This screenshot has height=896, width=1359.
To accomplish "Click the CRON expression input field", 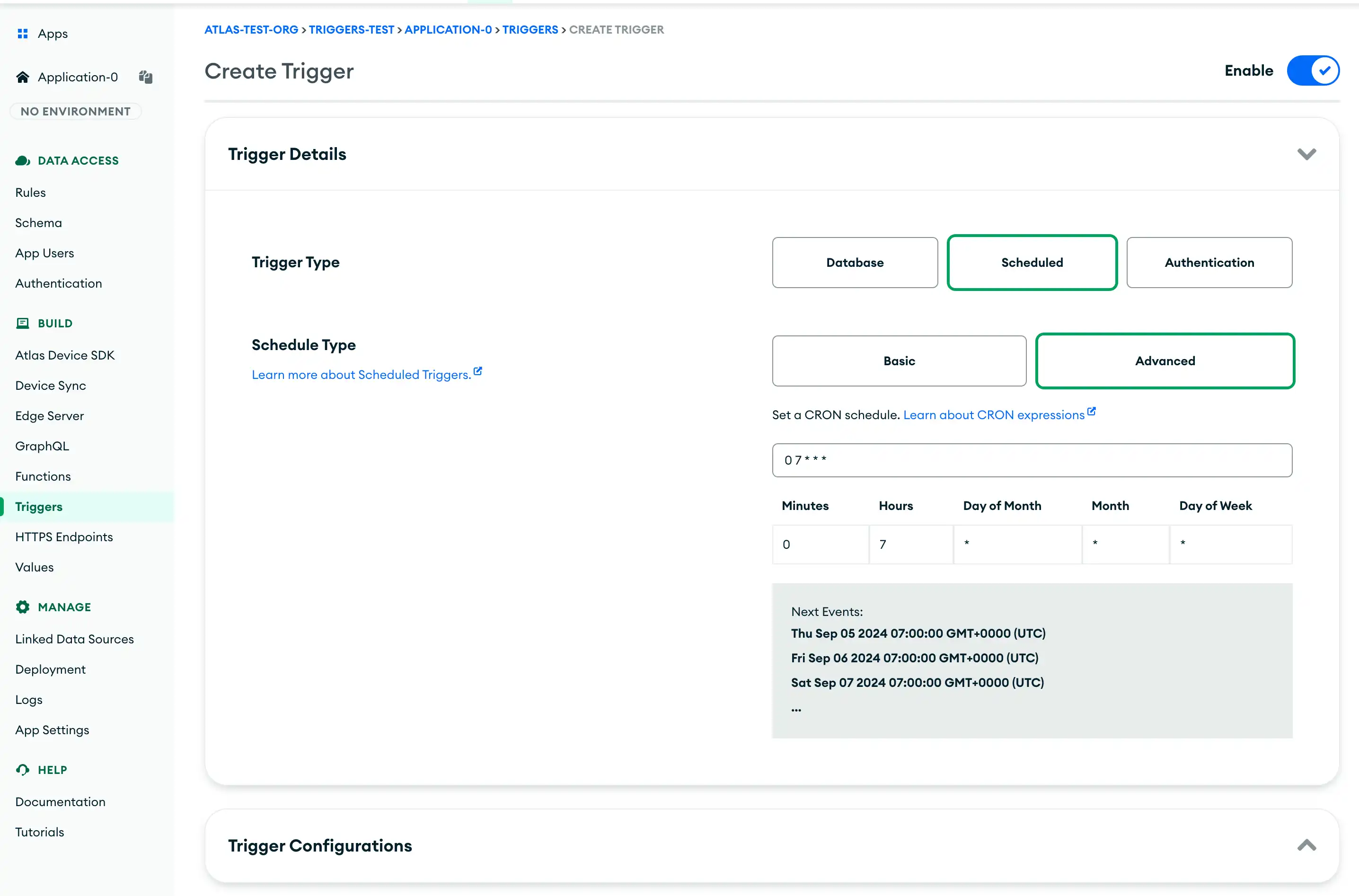I will pos(1032,460).
